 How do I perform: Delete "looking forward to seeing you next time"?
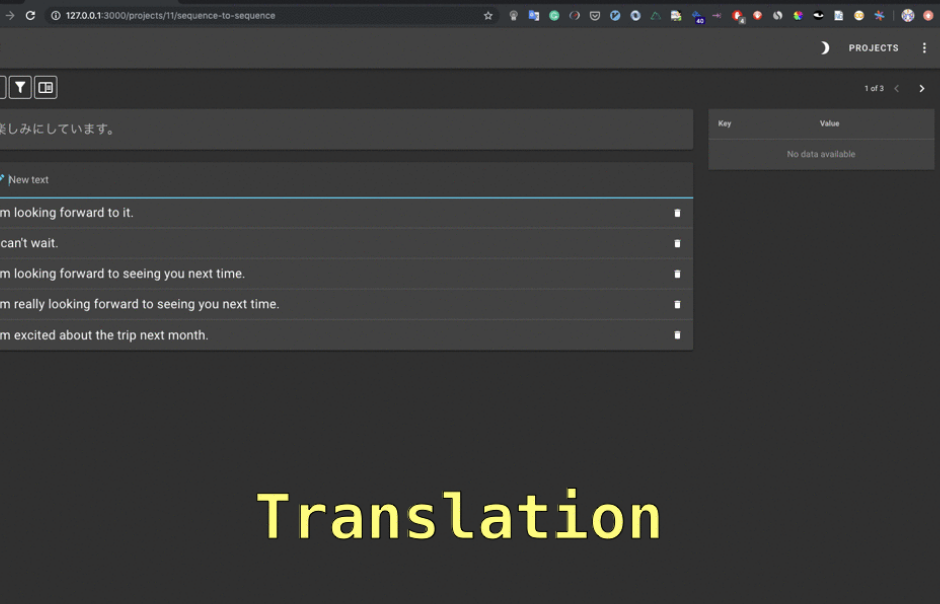[x=677, y=274]
